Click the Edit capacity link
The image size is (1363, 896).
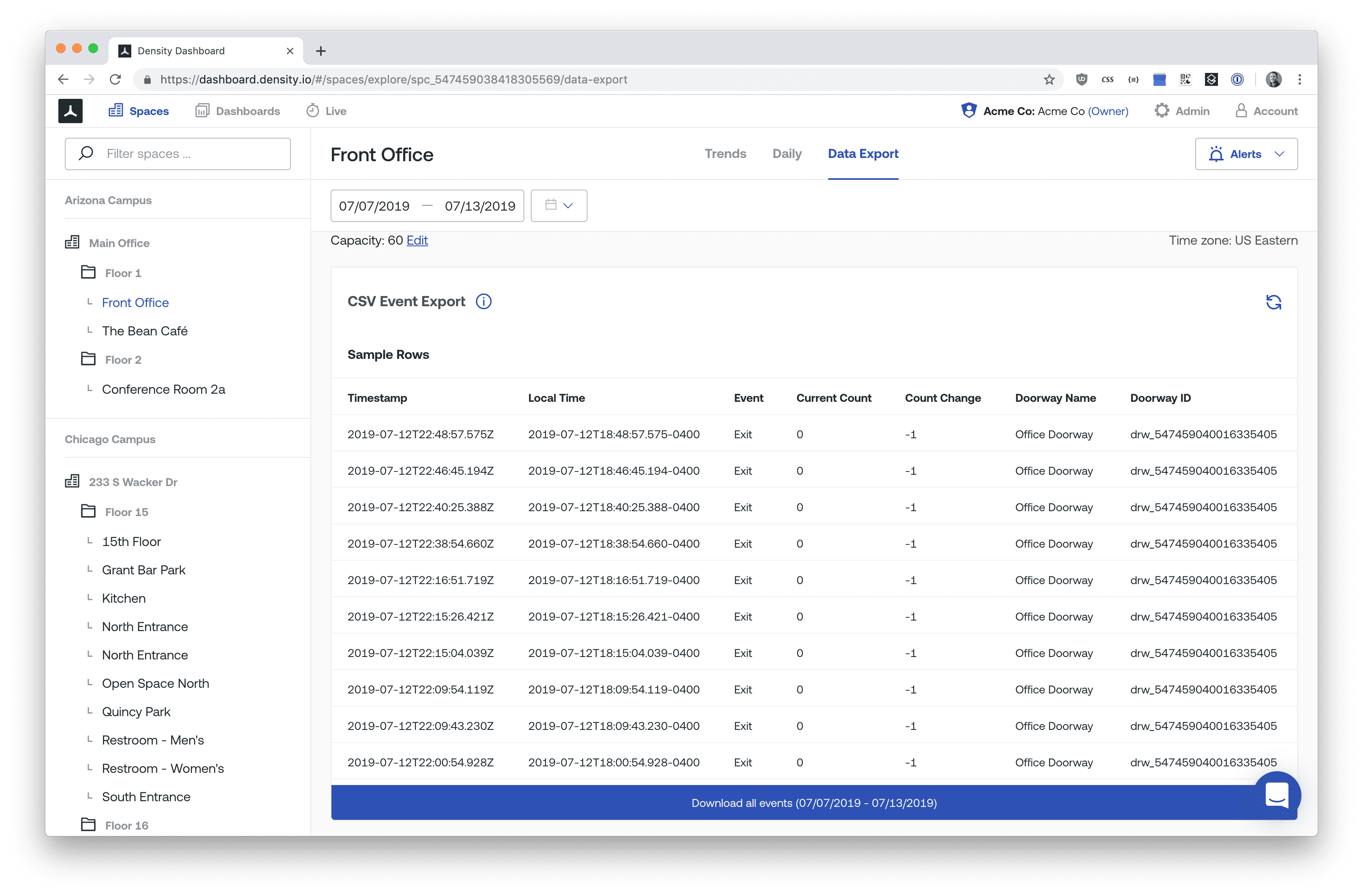pos(417,241)
